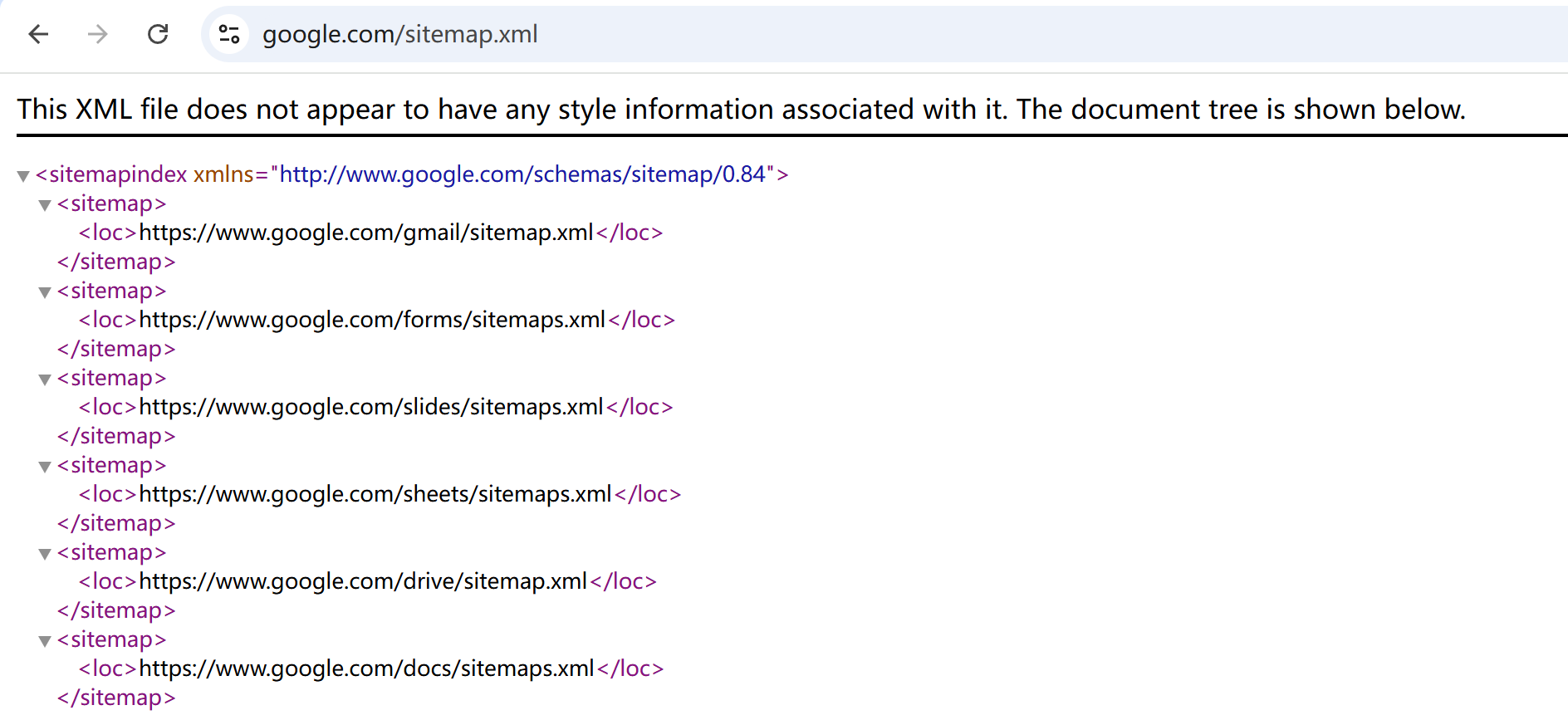
Task: Collapse the sitemap node containing gmail
Action: (45, 205)
